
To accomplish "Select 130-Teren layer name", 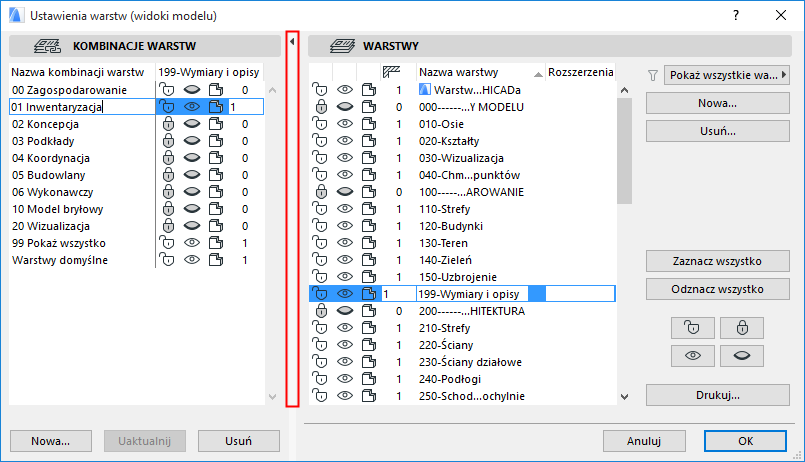I will [443, 243].
